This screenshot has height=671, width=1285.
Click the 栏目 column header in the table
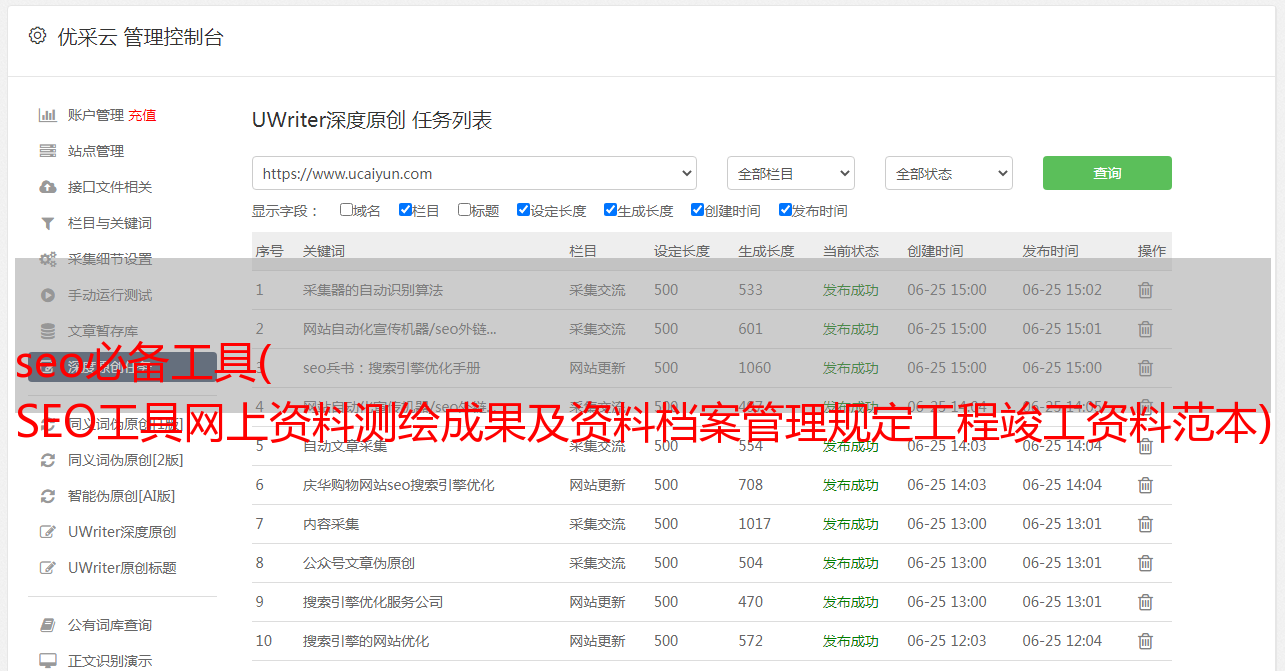pos(583,251)
